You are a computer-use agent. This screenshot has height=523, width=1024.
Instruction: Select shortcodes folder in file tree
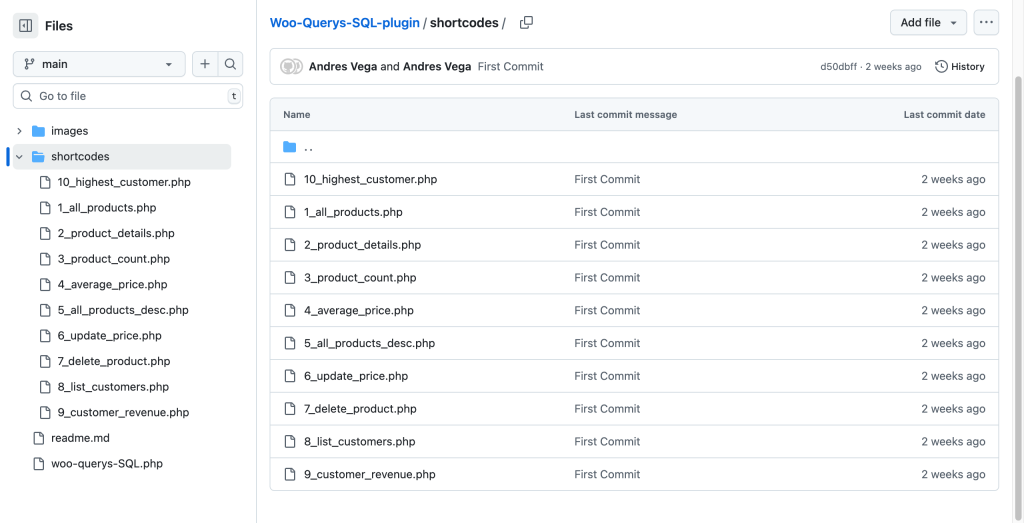80,157
